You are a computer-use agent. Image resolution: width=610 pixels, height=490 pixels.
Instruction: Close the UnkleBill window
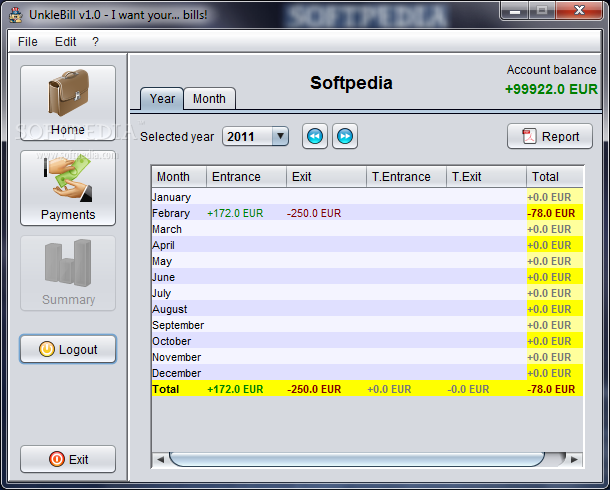(x=579, y=10)
